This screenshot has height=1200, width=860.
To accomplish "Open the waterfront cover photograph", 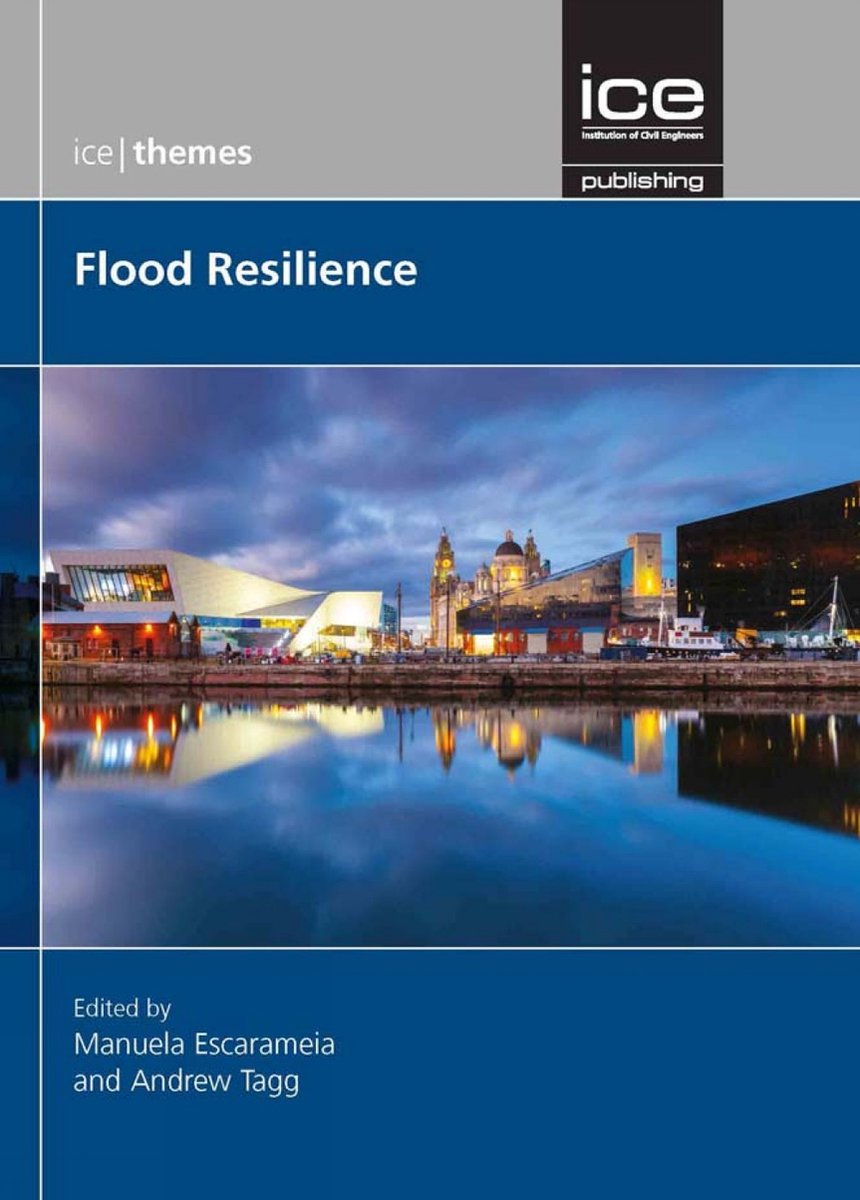I will pos(451,657).
